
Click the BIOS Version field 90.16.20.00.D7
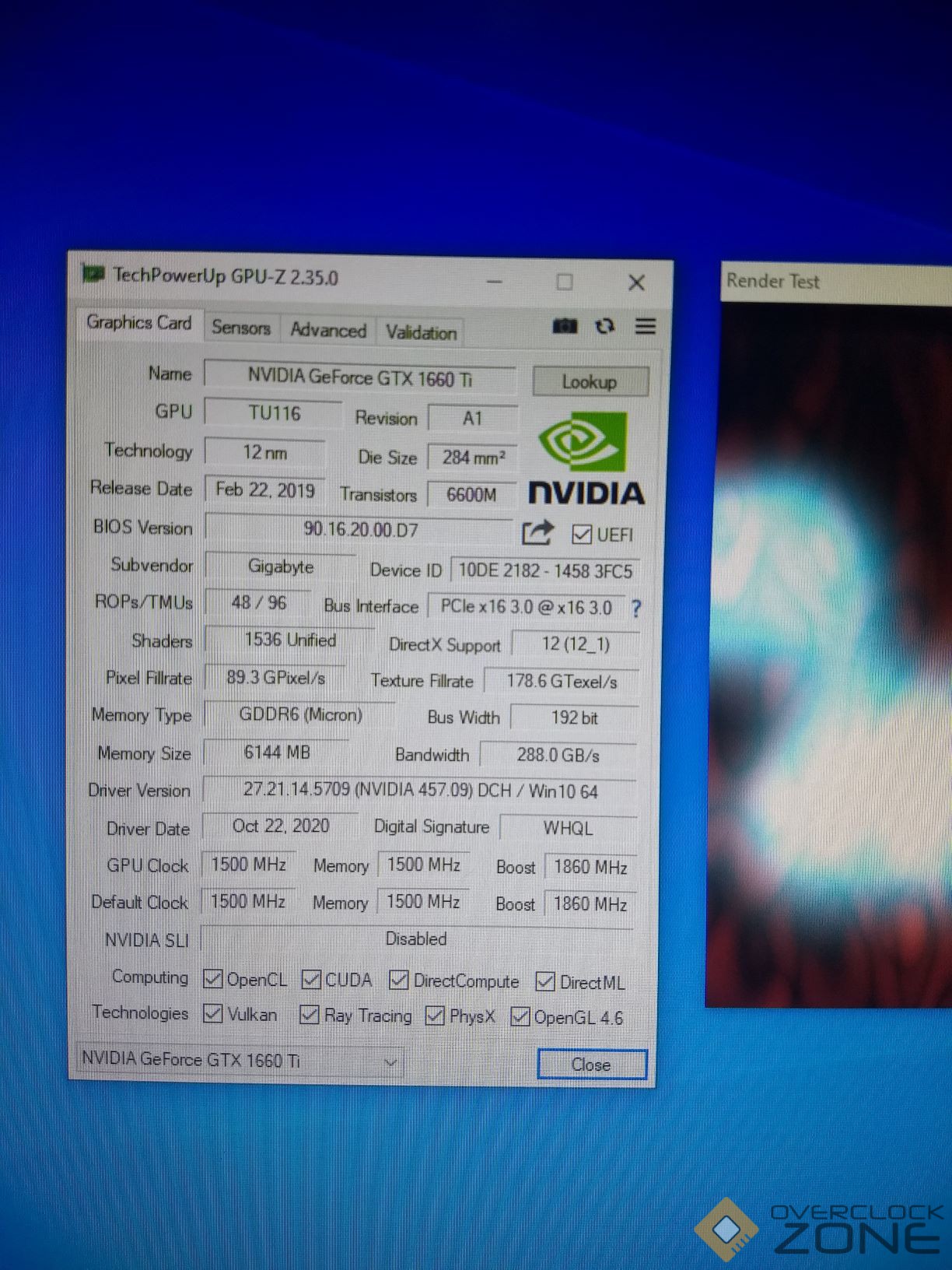tap(360, 529)
